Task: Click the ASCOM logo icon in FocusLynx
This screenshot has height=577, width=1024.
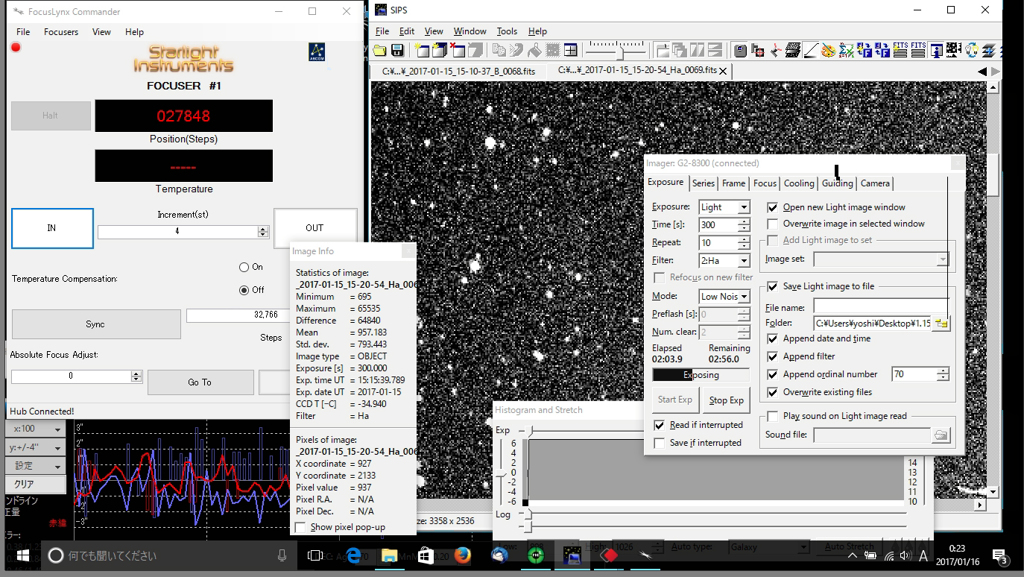Action: coord(317,52)
